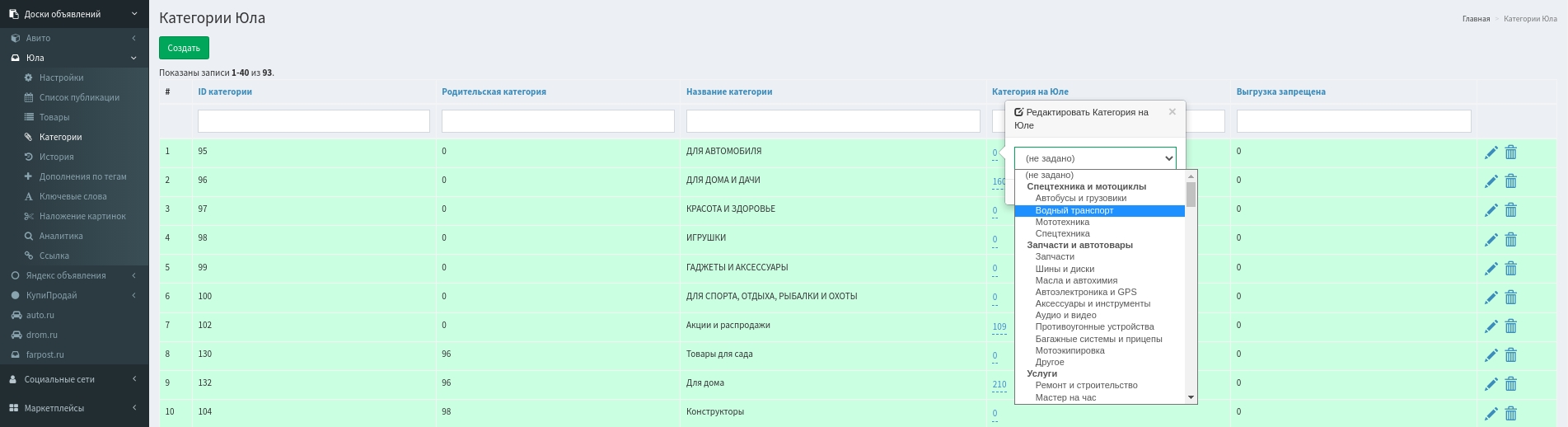Click the Создать button
This screenshot has width=1568, height=427.
184,48
